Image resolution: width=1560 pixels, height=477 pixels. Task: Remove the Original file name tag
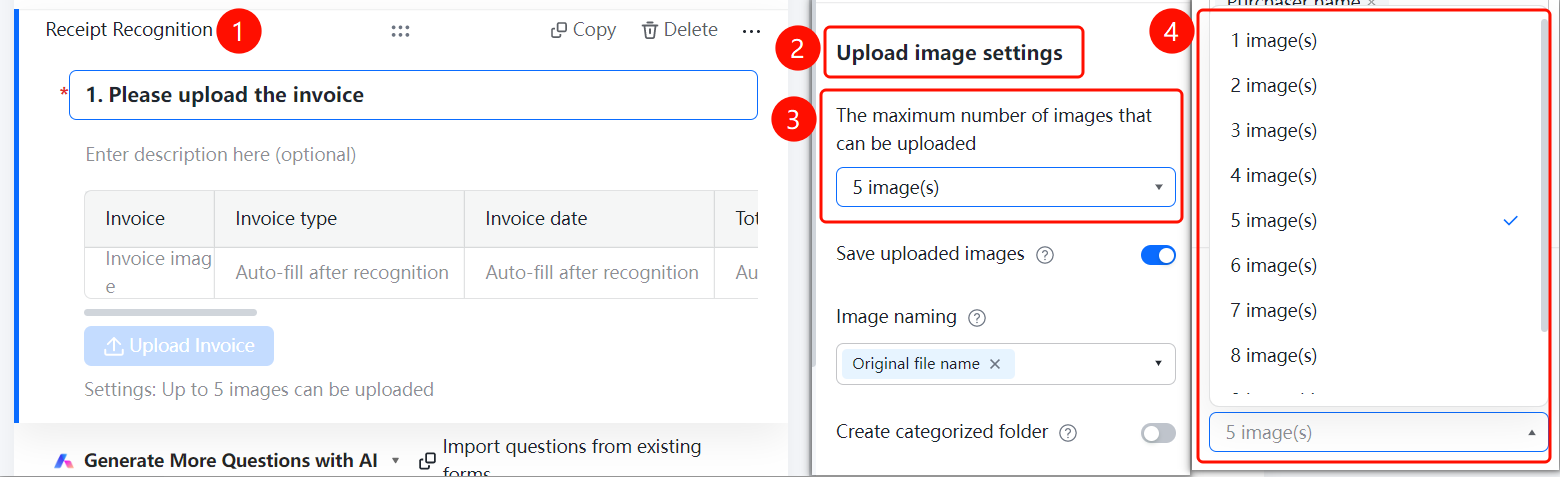(x=995, y=364)
